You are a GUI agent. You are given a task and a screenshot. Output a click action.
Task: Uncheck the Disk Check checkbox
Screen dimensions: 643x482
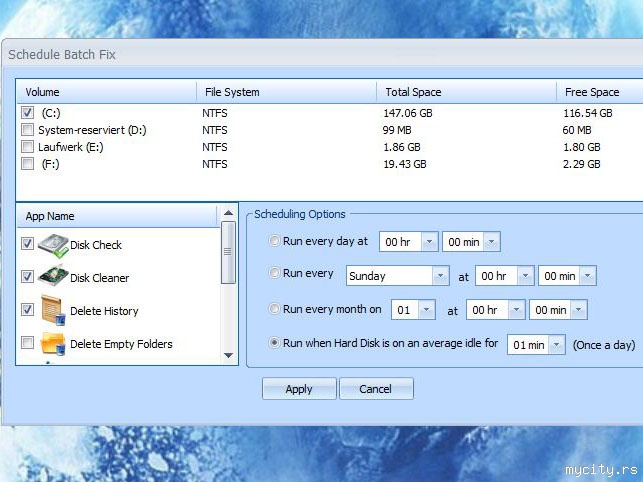[x=27, y=244]
